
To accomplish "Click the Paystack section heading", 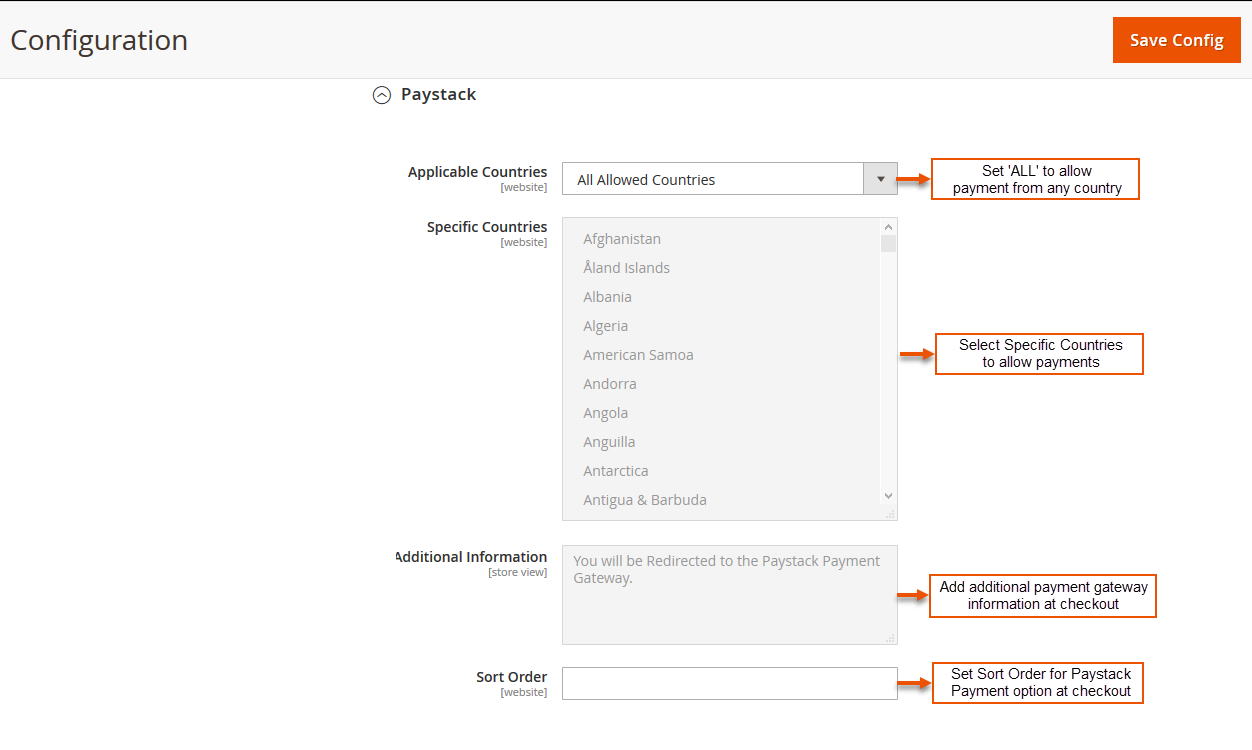I will click(x=438, y=94).
